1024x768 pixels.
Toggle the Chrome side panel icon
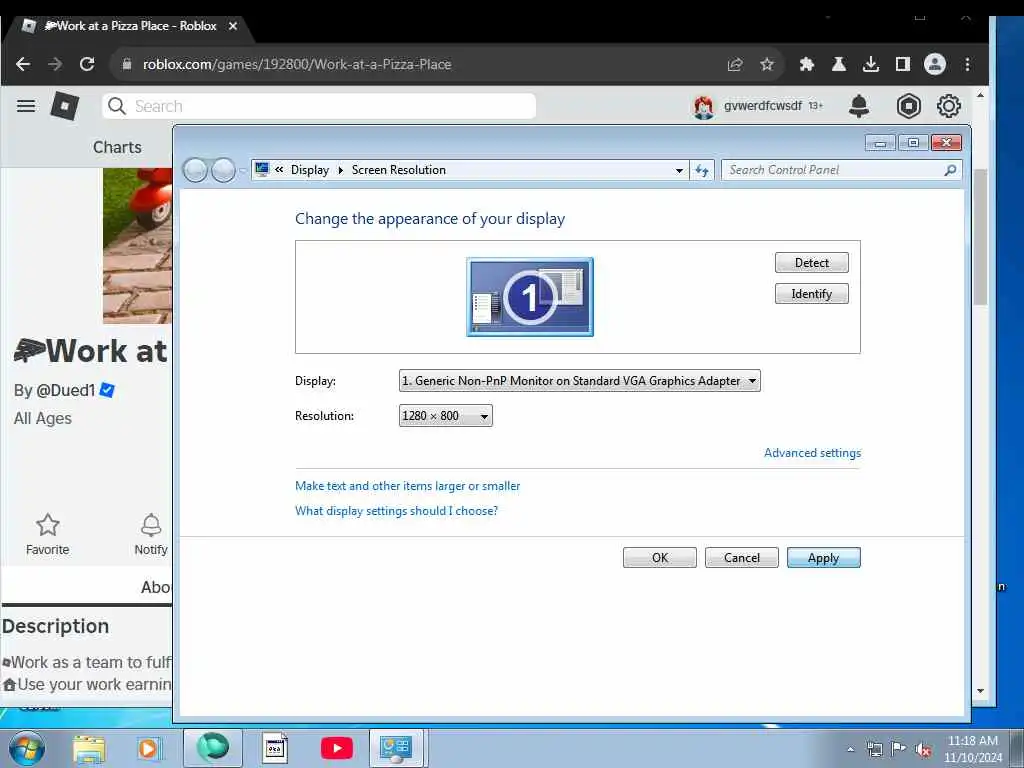(x=903, y=64)
